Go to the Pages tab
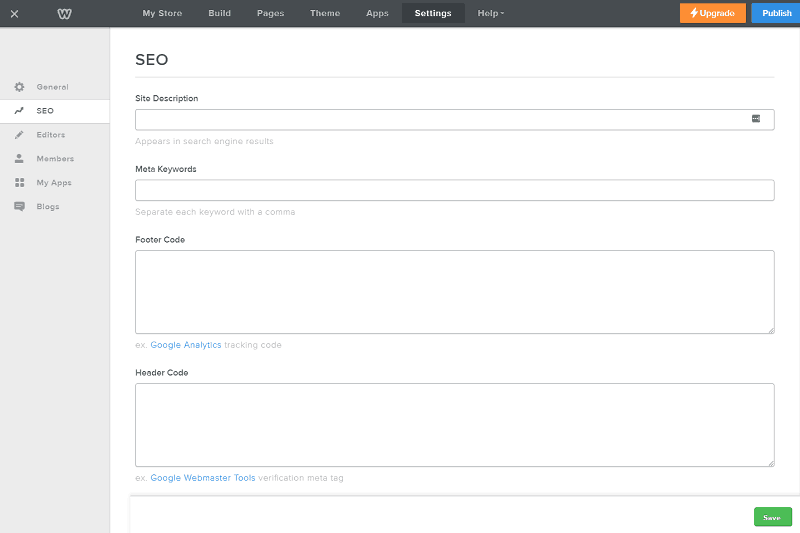800x533 pixels. (270, 13)
